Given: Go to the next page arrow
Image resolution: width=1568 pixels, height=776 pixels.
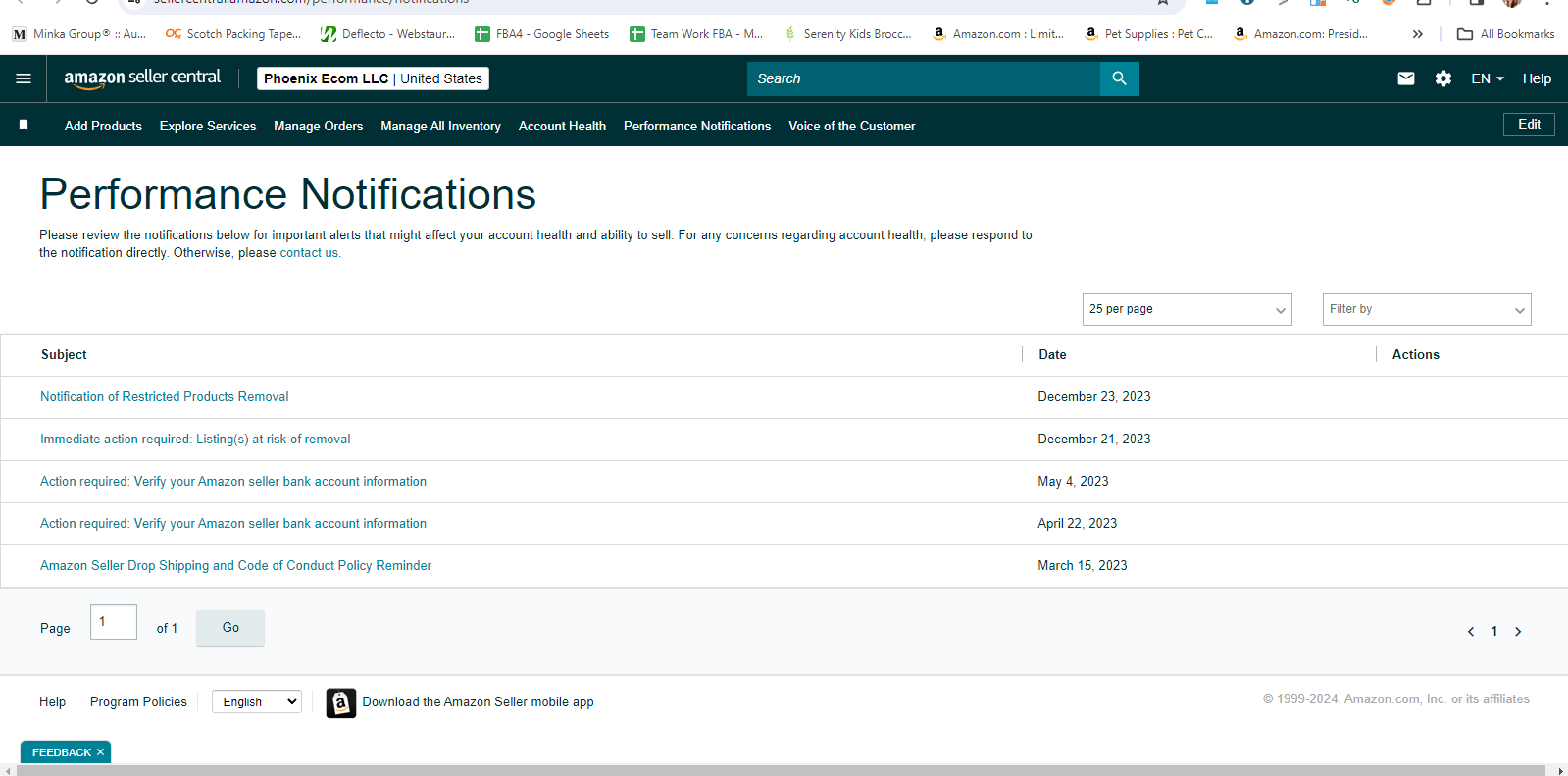Looking at the screenshot, I should [x=1518, y=631].
